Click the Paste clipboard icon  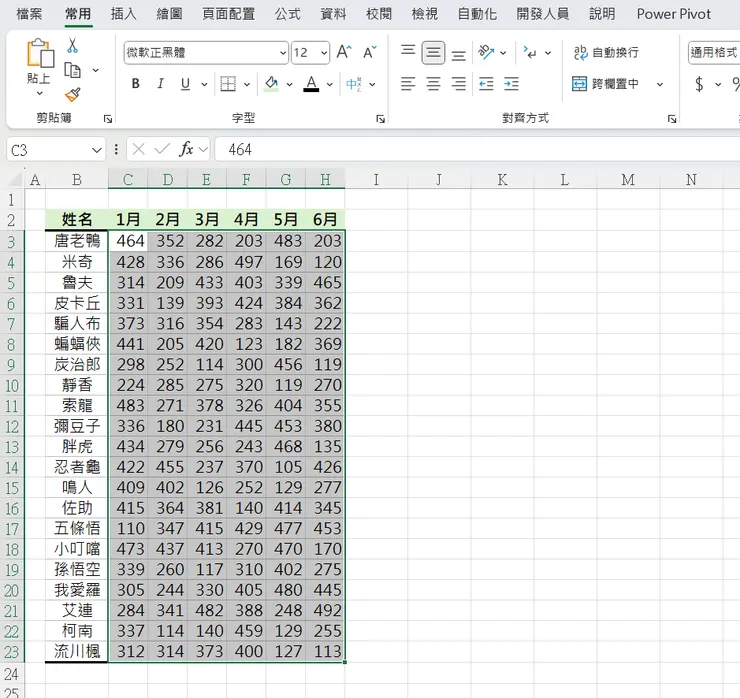pyautogui.click(x=40, y=53)
